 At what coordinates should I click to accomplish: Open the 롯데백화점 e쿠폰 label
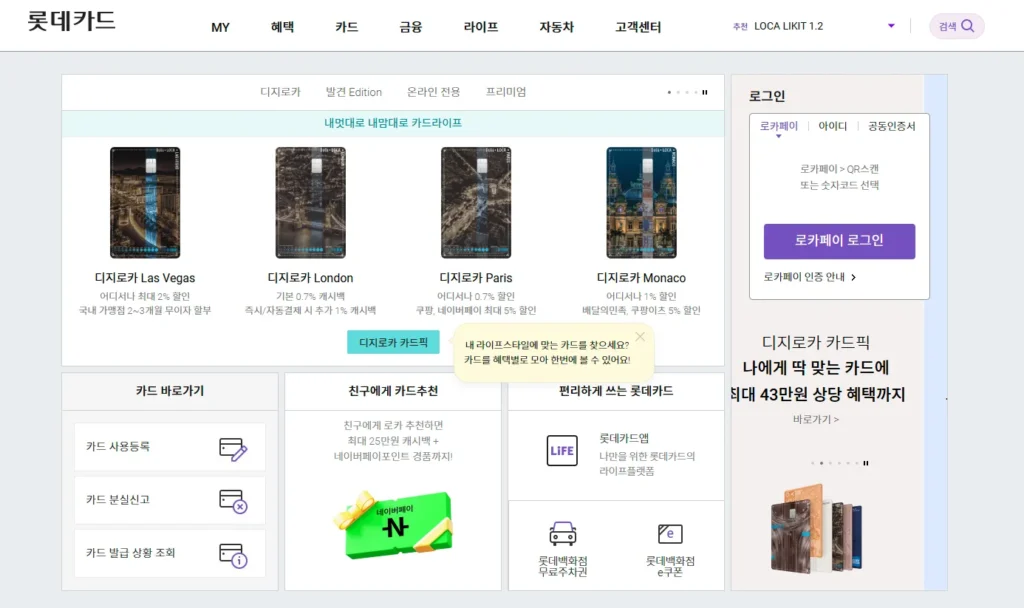pyautogui.click(x=670, y=566)
